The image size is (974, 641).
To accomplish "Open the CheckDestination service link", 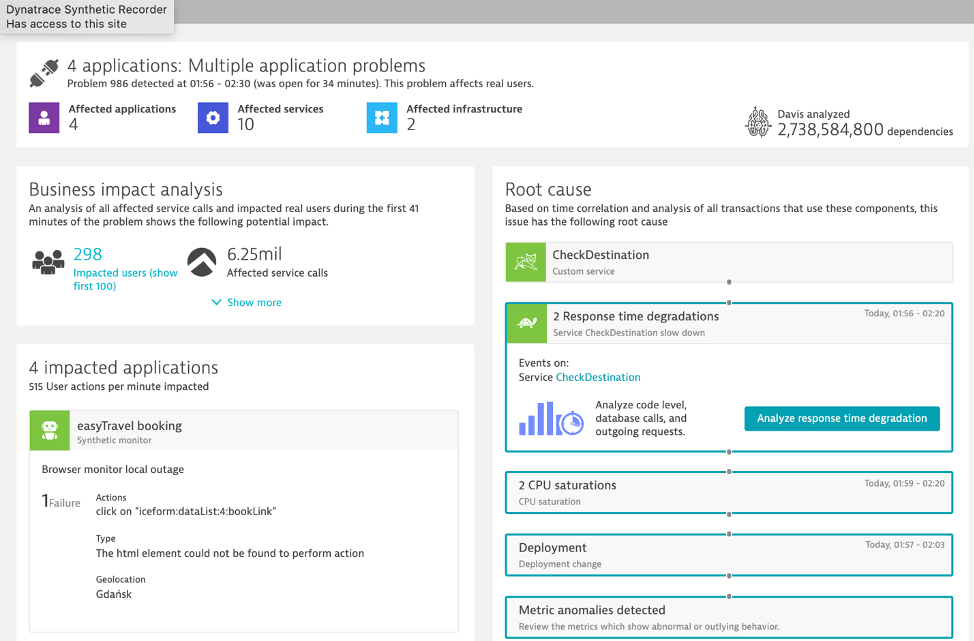I will click(x=597, y=377).
